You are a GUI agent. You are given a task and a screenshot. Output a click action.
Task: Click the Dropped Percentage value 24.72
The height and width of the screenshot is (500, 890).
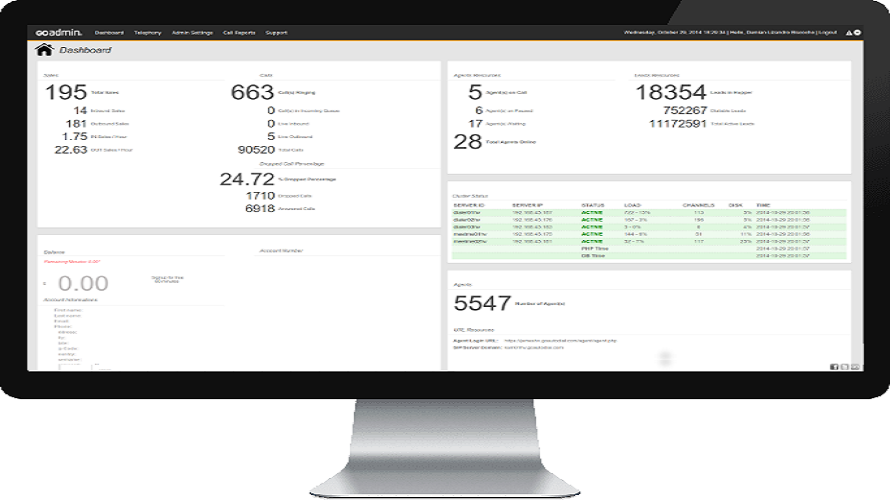(x=247, y=179)
